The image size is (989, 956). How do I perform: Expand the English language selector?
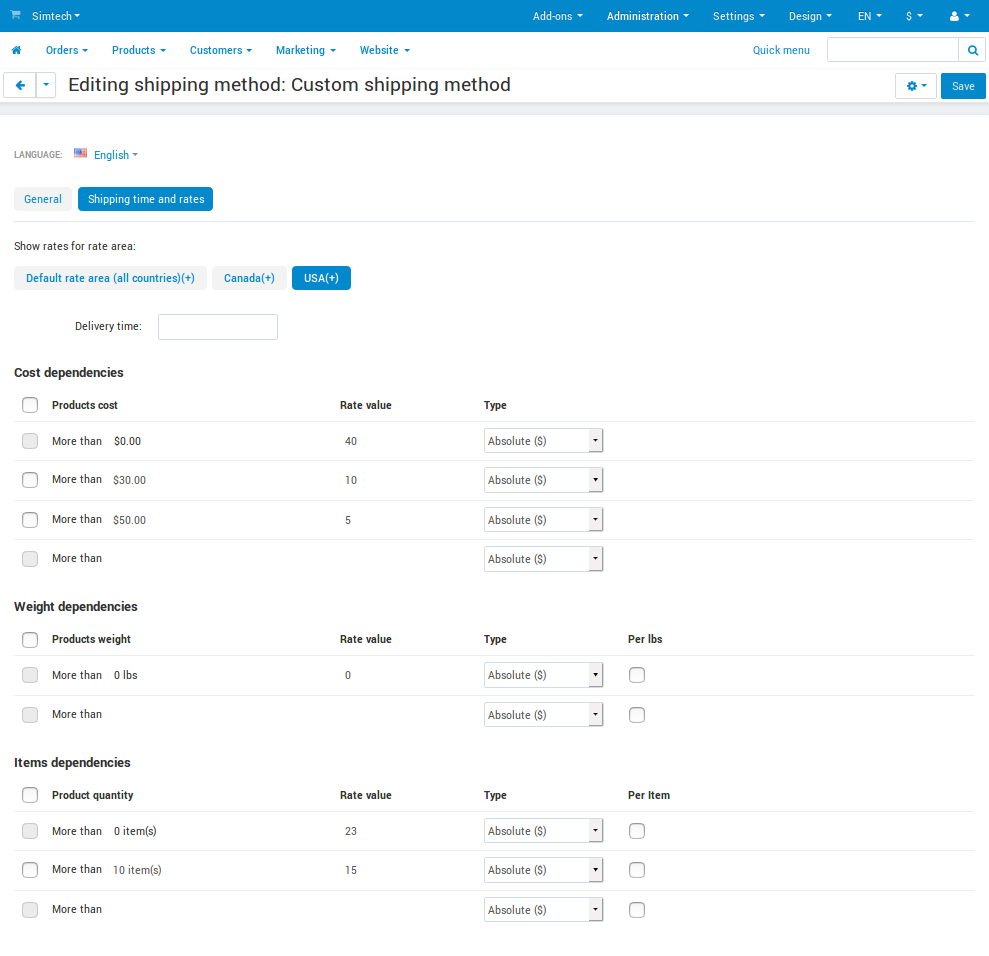[115, 155]
